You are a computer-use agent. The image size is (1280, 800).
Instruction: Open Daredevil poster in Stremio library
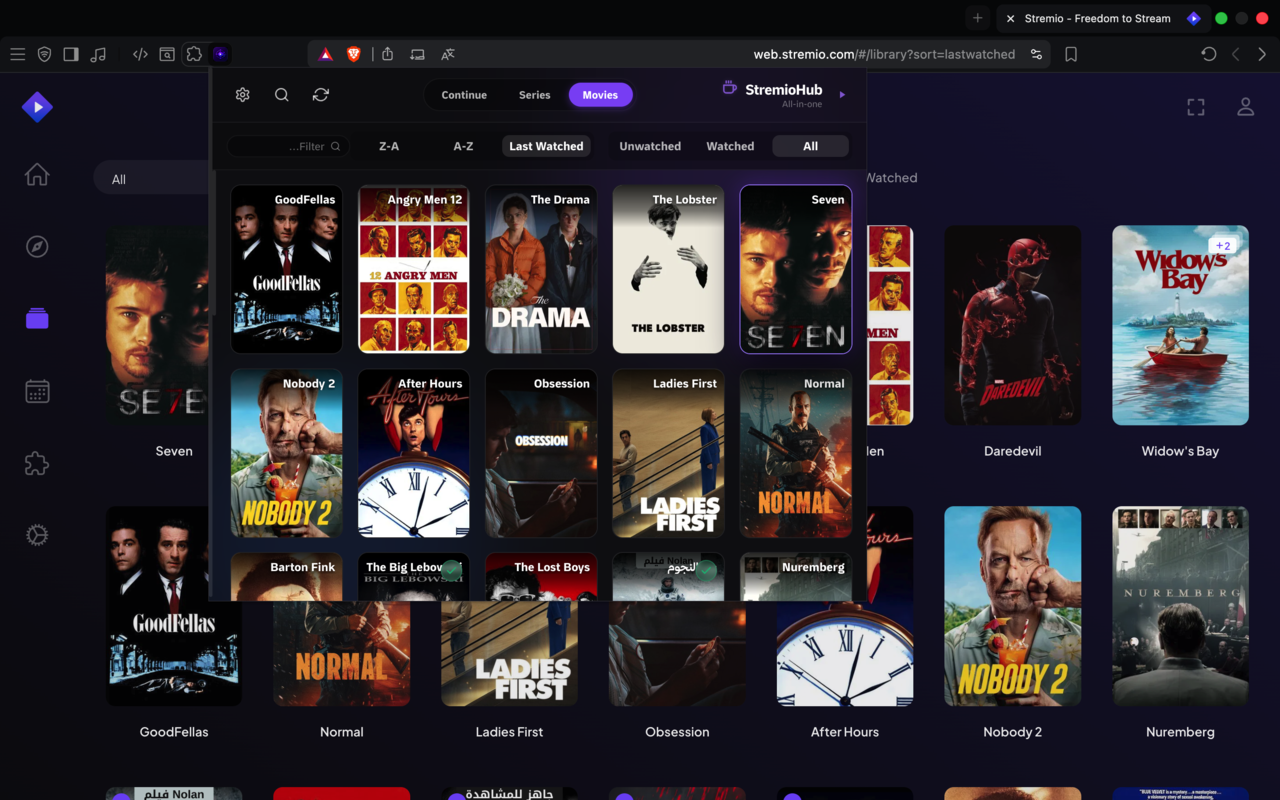click(x=1013, y=325)
